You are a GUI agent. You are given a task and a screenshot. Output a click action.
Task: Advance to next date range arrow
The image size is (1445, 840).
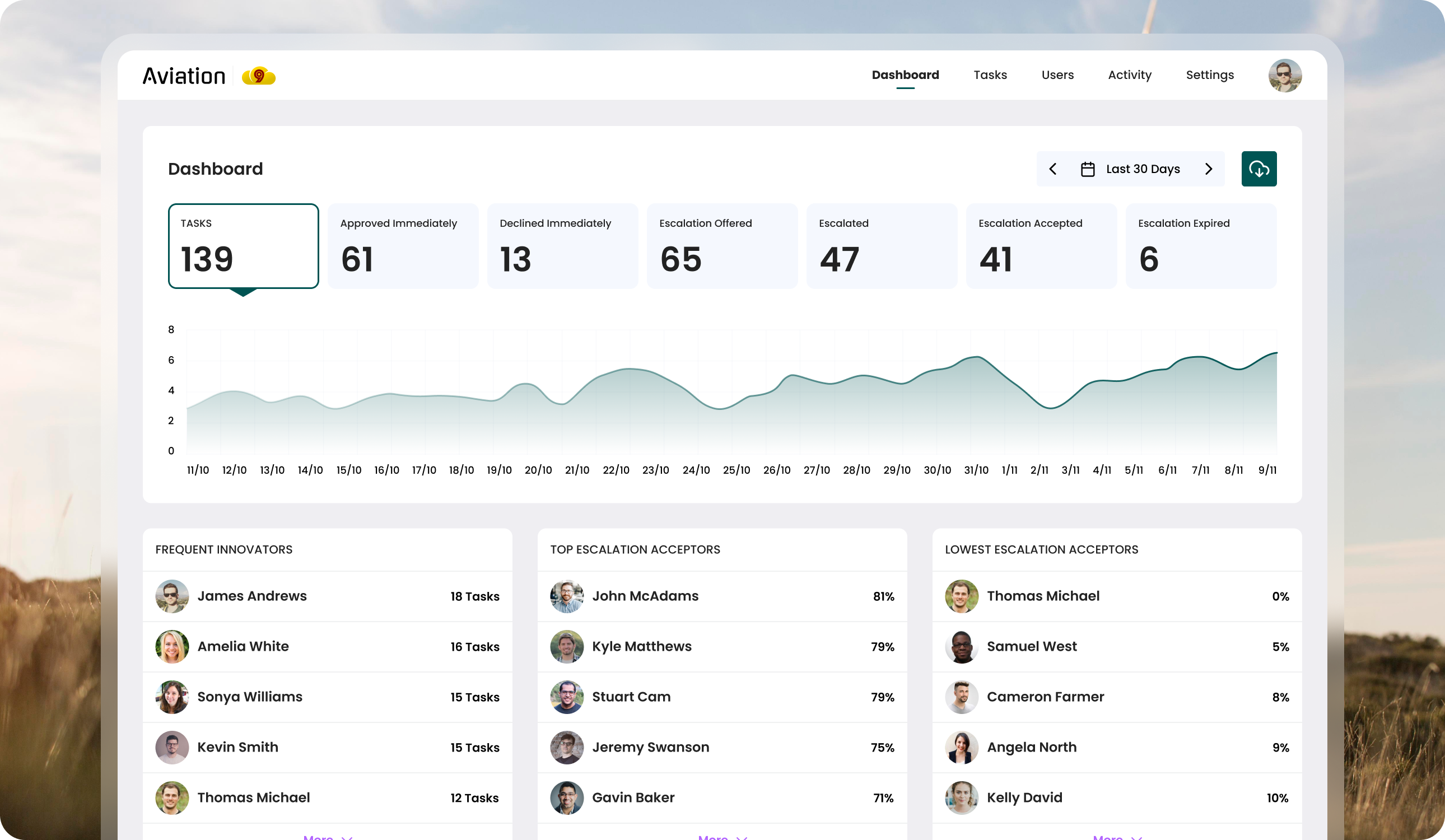tap(1208, 169)
